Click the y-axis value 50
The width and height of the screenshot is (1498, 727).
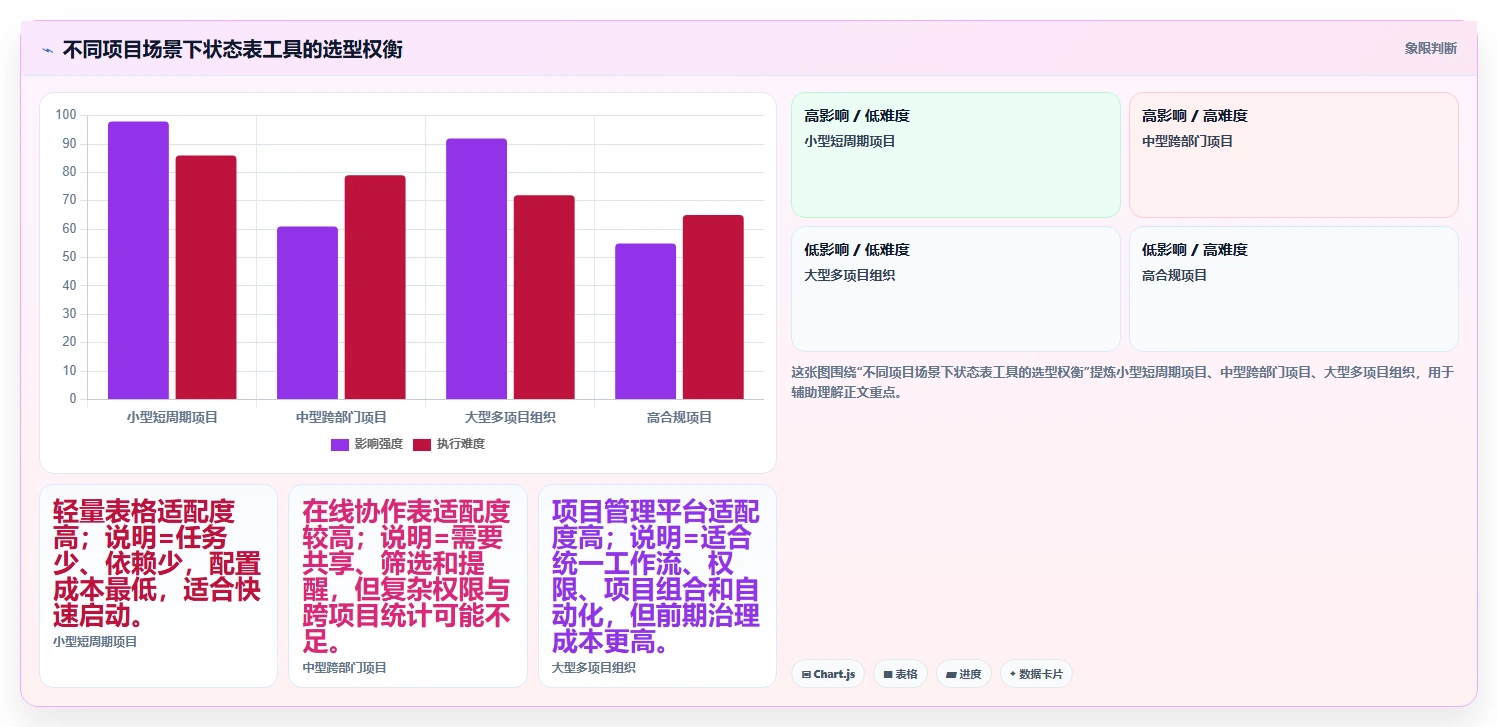pyautogui.click(x=69, y=257)
